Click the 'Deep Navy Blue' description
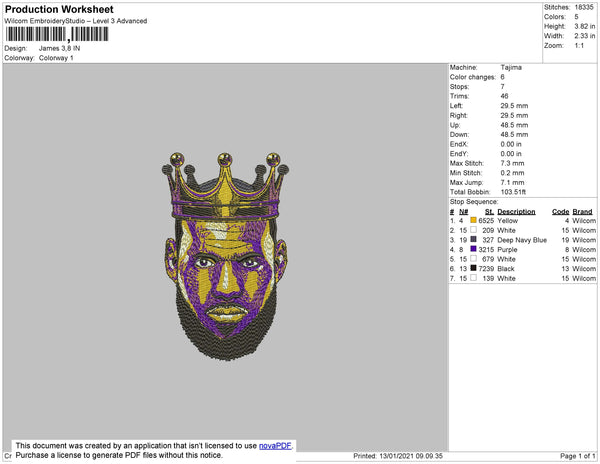 522,240
